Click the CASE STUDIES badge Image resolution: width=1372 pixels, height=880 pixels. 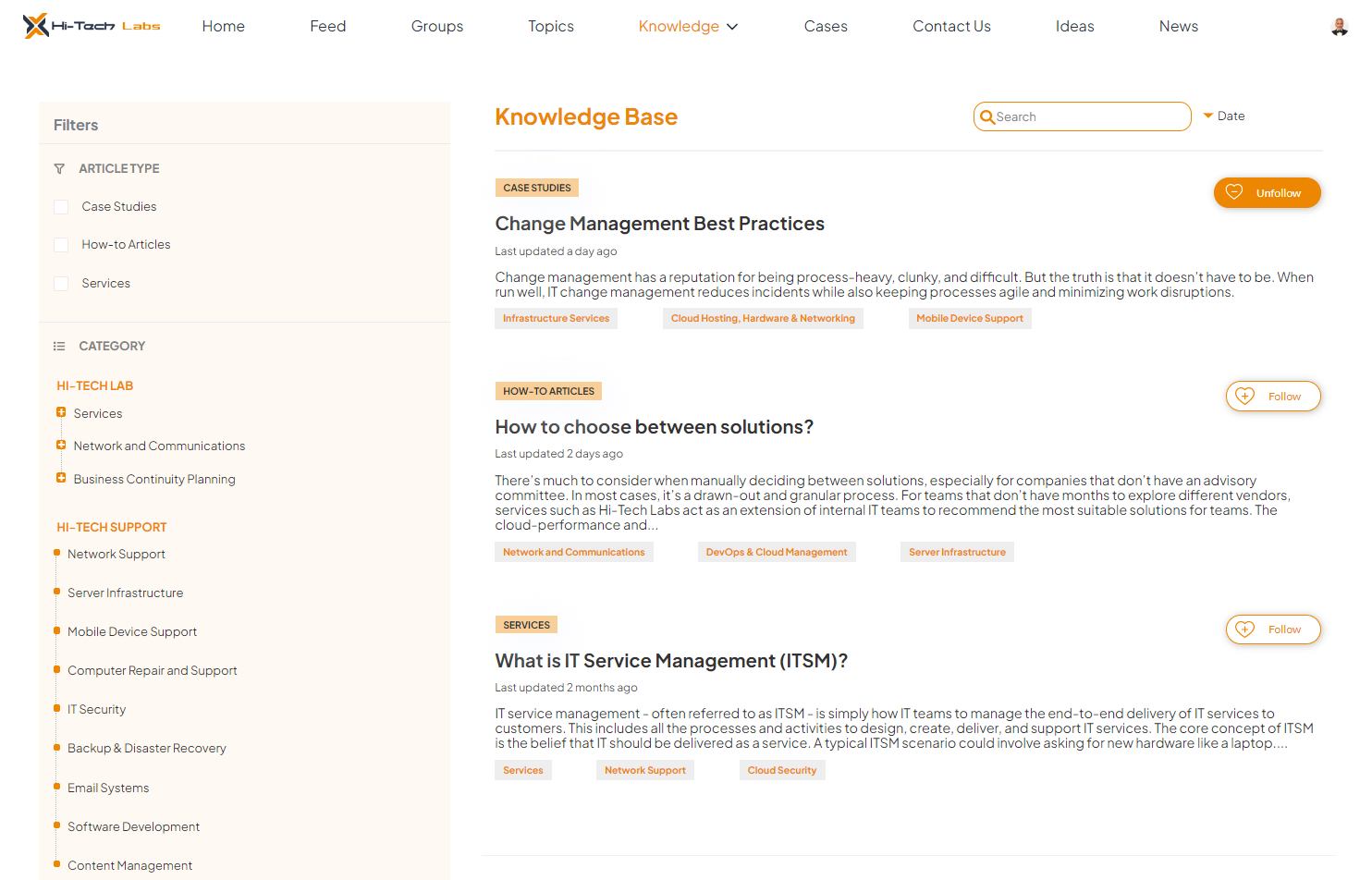(x=537, y=188)
